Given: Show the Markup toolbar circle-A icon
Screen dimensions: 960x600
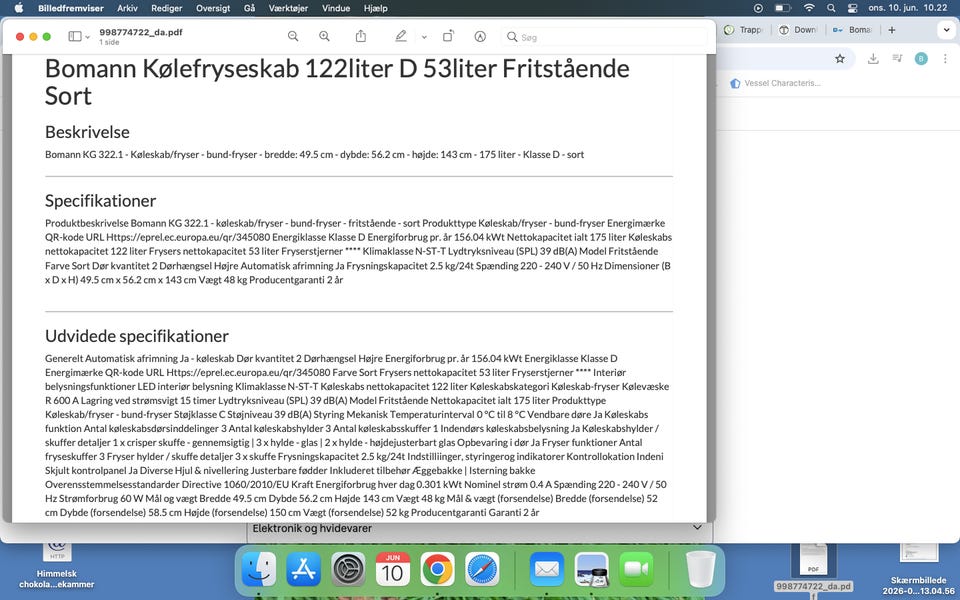Looking at the screenshot, I should click(480, 36).
